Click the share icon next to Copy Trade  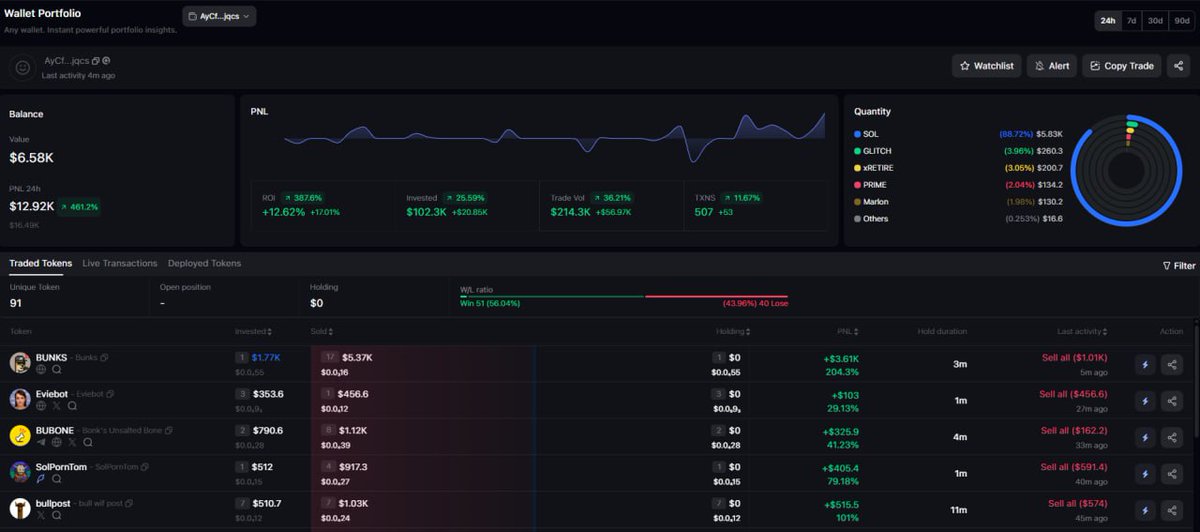click(1179, 66)
